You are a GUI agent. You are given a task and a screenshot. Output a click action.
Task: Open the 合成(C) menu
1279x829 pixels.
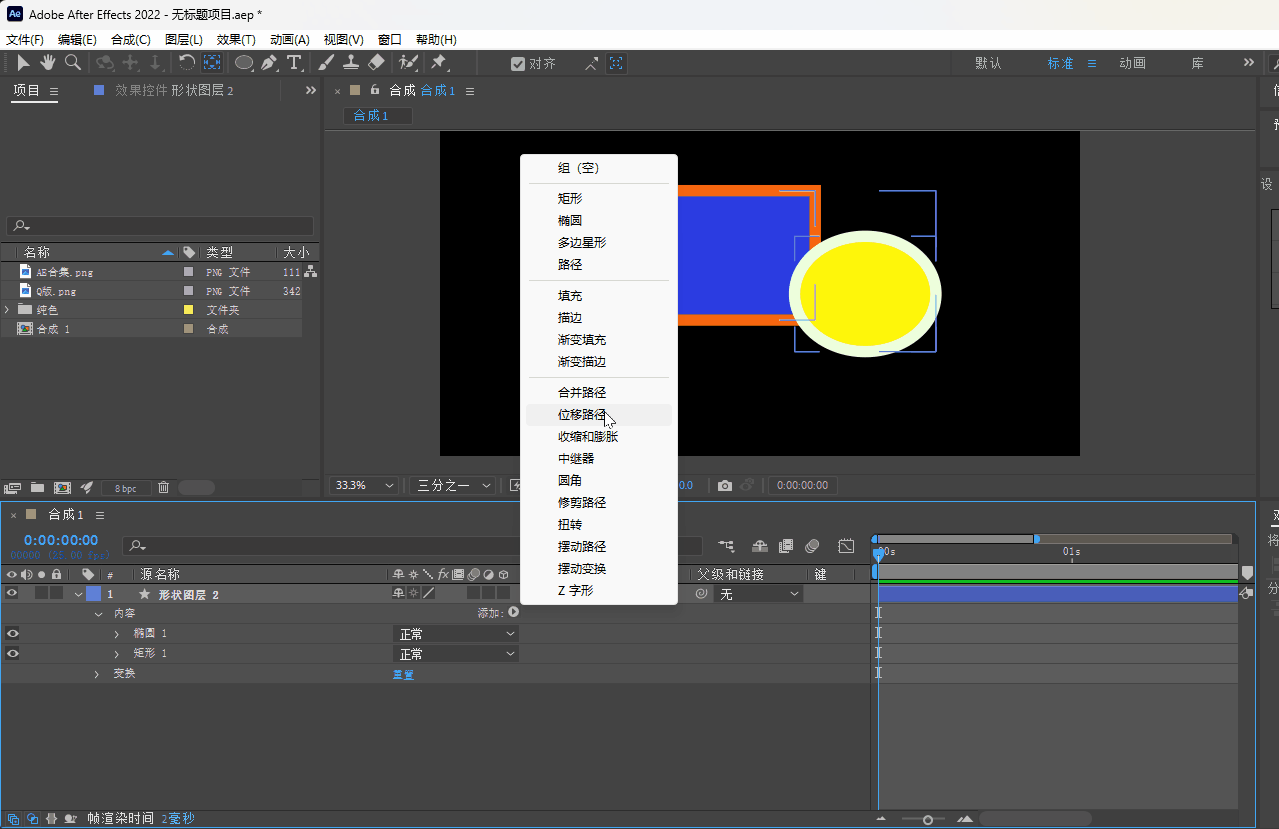130,40
